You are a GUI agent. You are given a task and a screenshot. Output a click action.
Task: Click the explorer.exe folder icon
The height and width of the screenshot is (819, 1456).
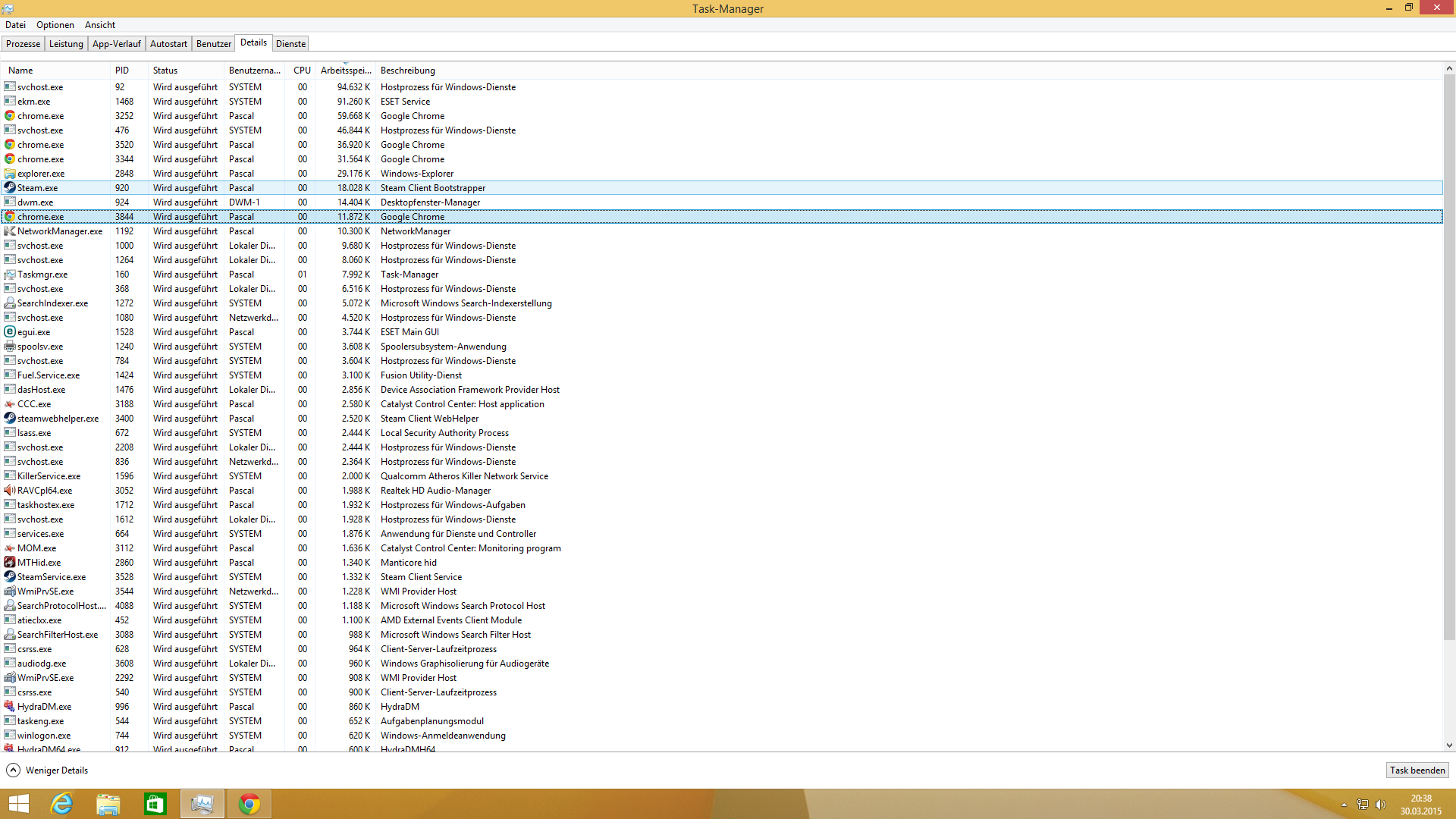(x=10, y=173)
